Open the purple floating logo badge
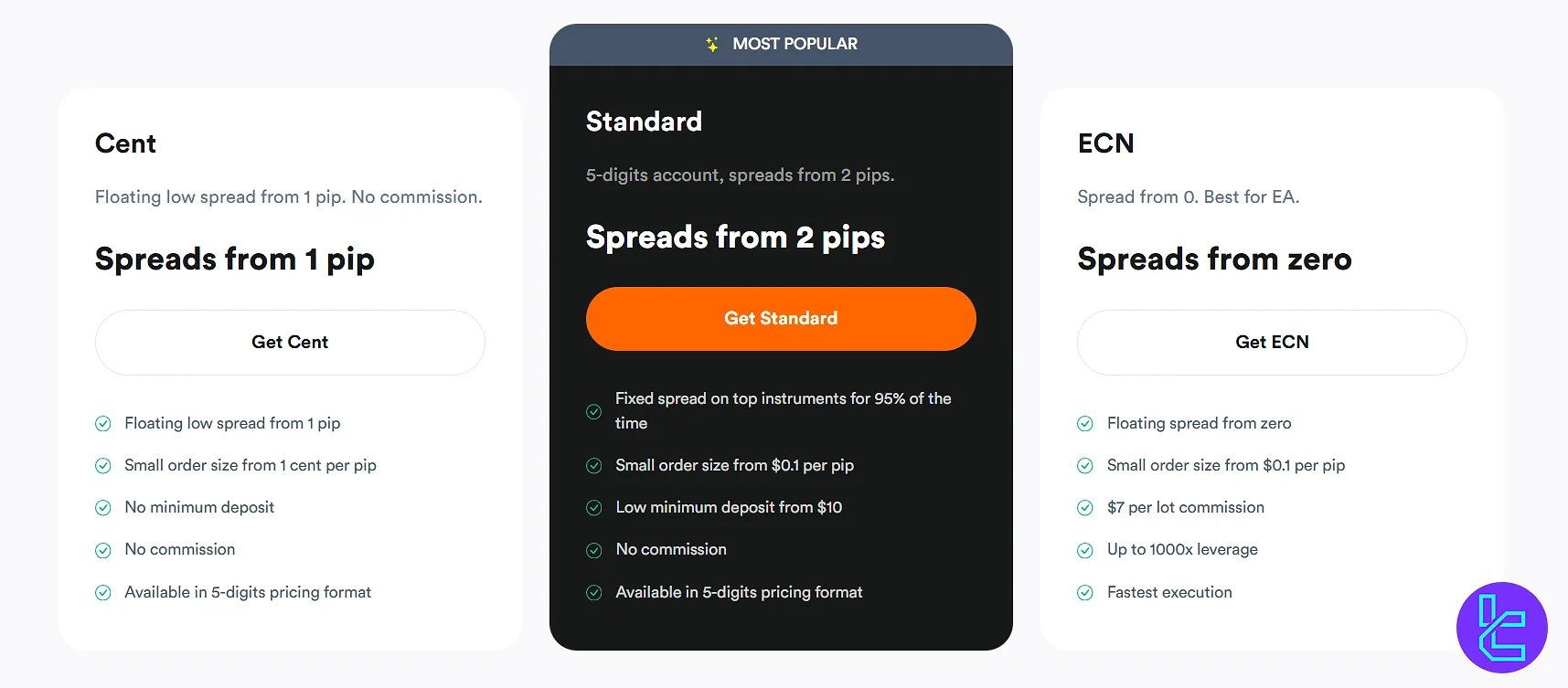The image size is (1568, 688). [x=1501, y=628]
